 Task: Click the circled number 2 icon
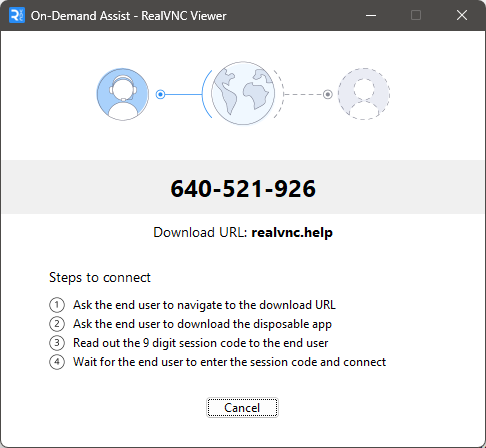coord(57,324)
